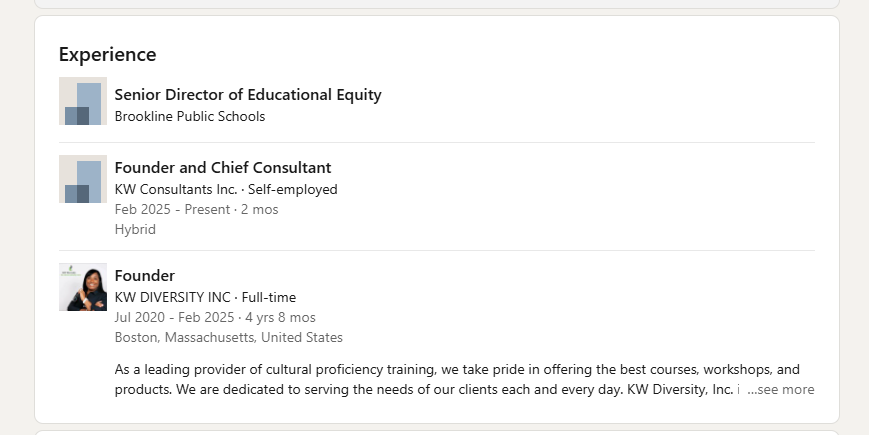
Task: Click "KW Consultants Inc. · Self-employed" text
Action: coord(226,189)
